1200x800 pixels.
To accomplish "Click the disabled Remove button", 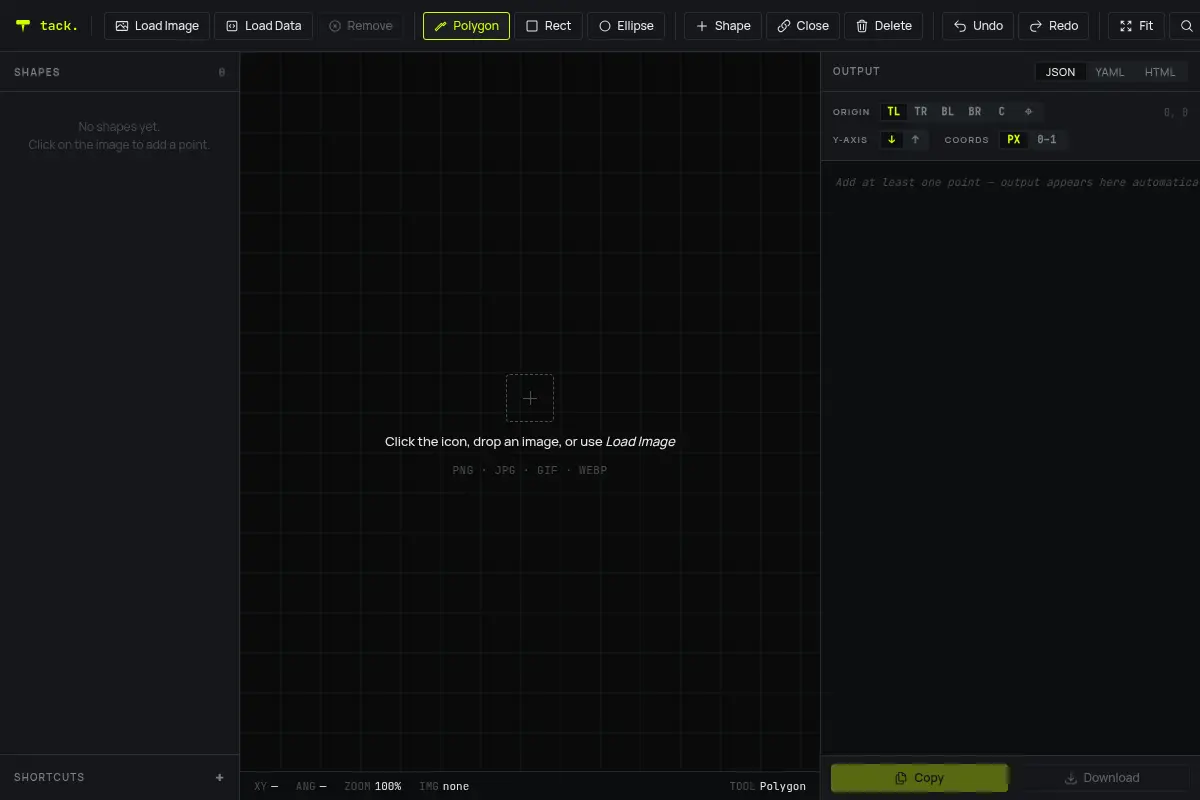I will 360,26.
